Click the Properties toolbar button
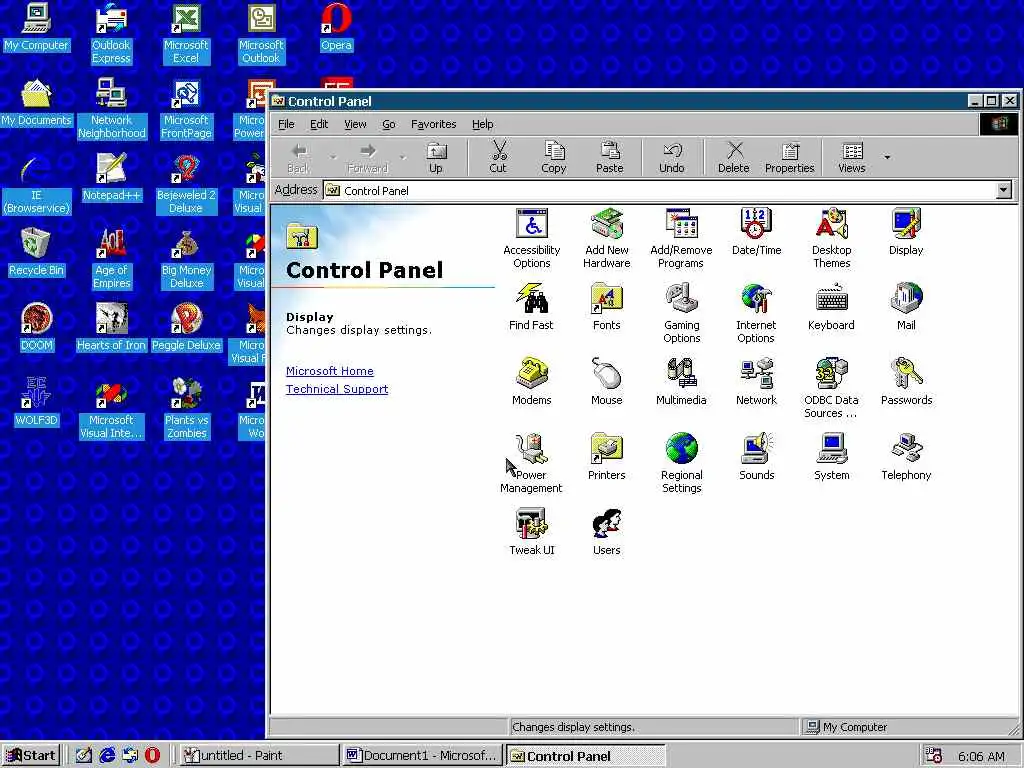Viewport: 1024px width, 768px height. (790, 157)
